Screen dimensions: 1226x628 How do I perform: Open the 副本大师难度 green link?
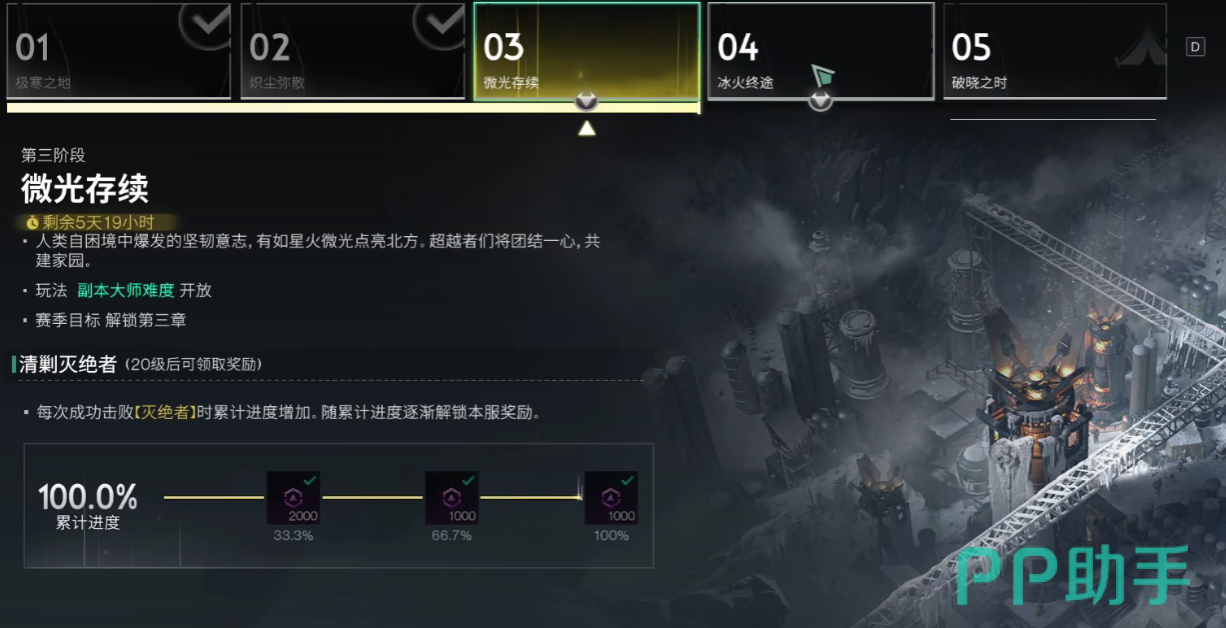[x=126, y=290]
